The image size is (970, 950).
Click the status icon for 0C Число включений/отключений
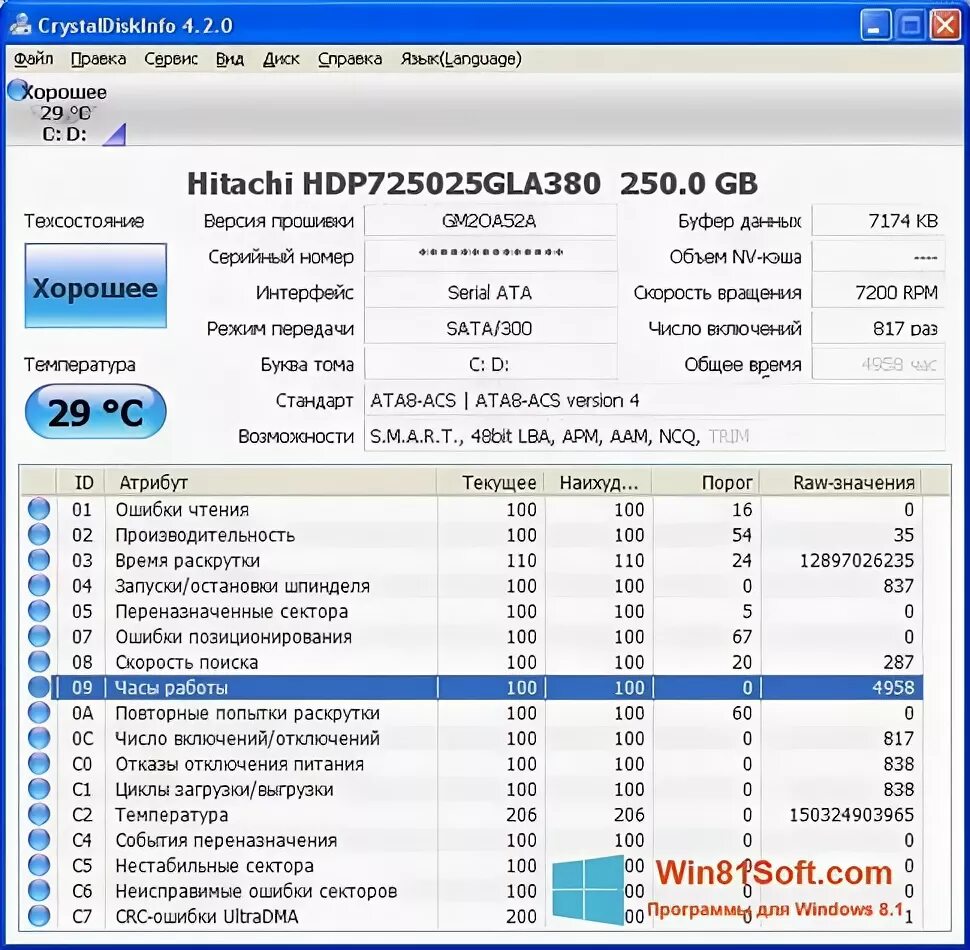[x=38, y=738]
